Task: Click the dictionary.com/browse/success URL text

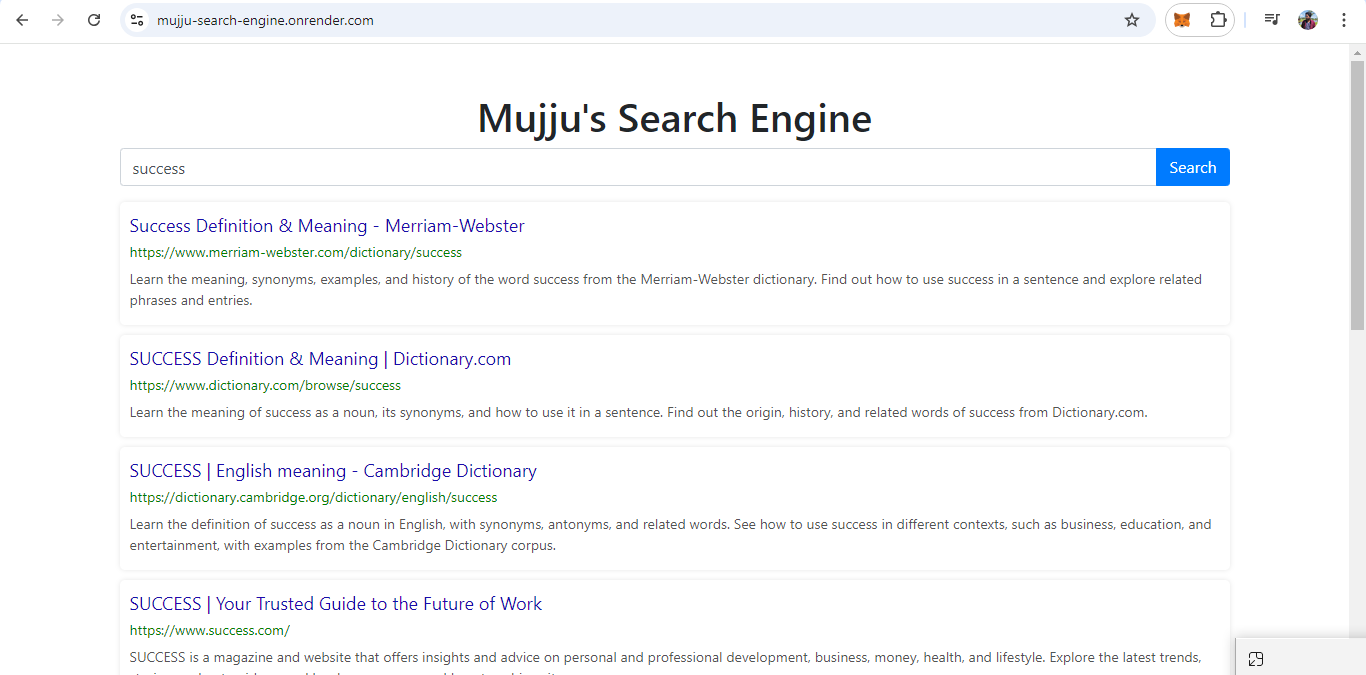Action: [265, 385]
